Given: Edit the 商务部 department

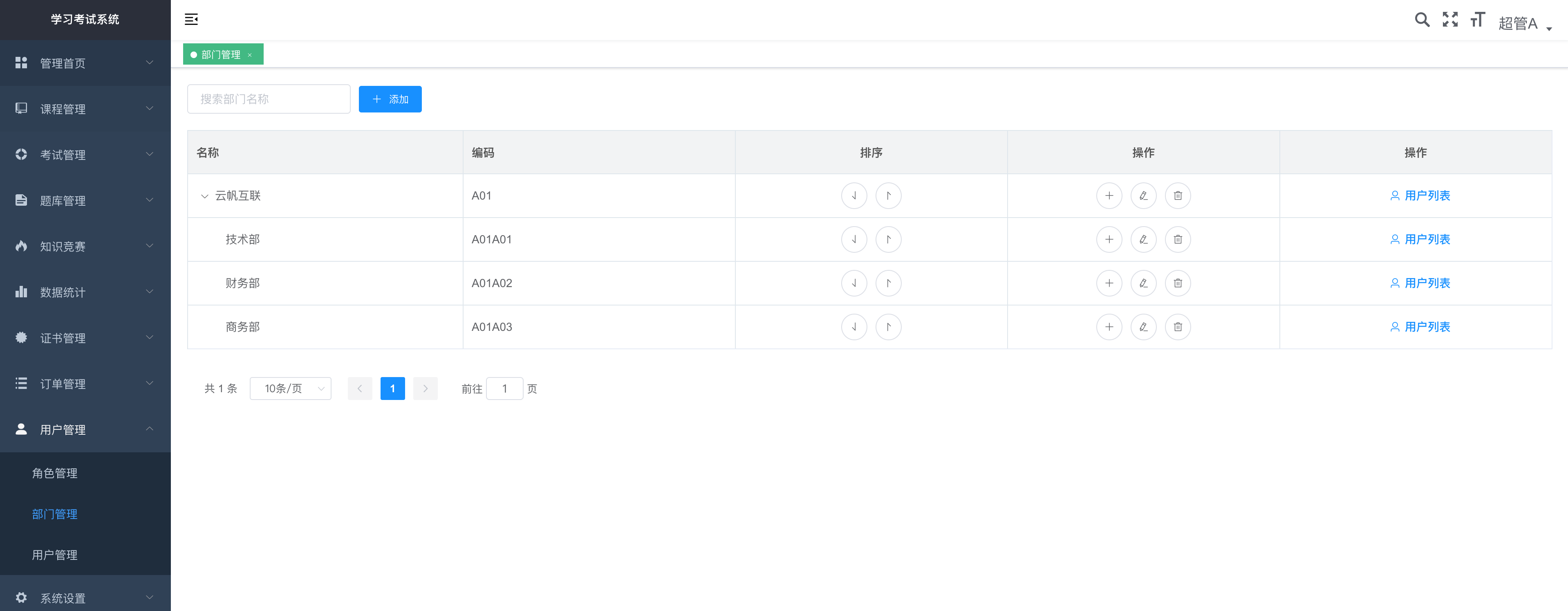Looking at the screenshot, I should click(1143, 327).
